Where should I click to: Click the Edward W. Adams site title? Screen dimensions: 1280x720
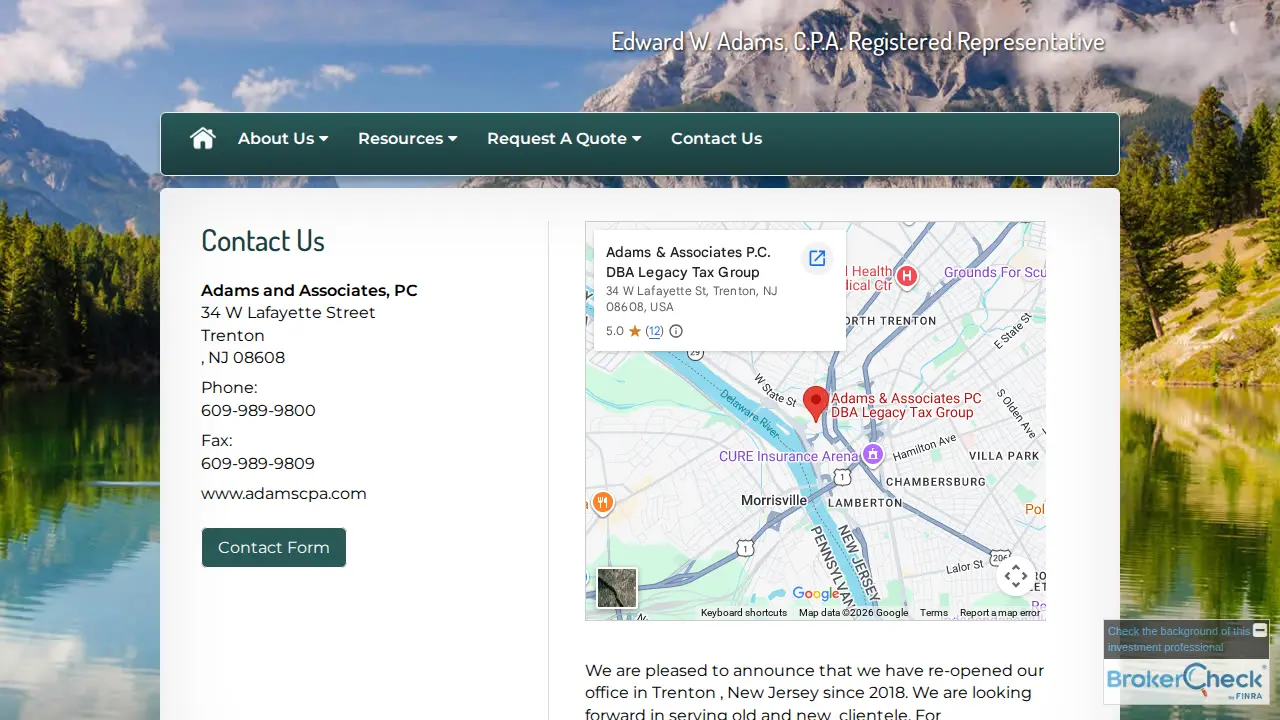[x=858, y=42]
